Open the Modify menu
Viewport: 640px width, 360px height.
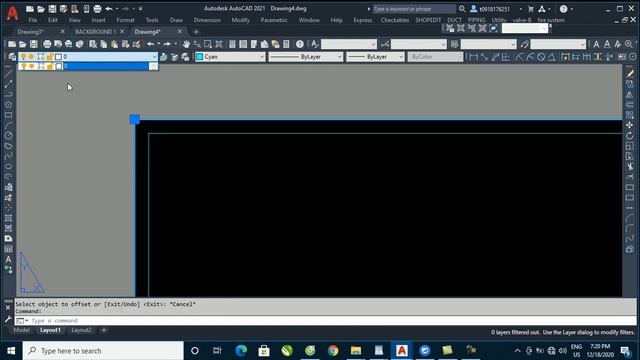click(240, 20)
